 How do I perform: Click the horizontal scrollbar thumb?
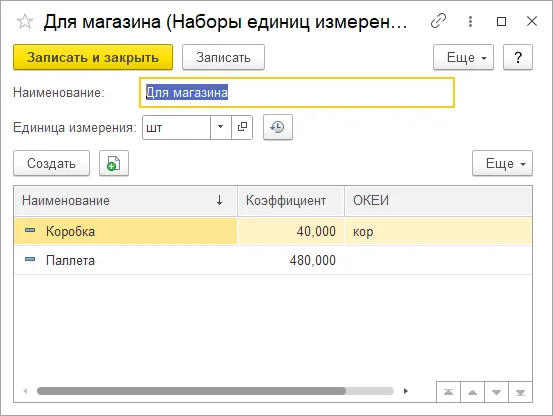pyautogui.click(x=192, y=391)
